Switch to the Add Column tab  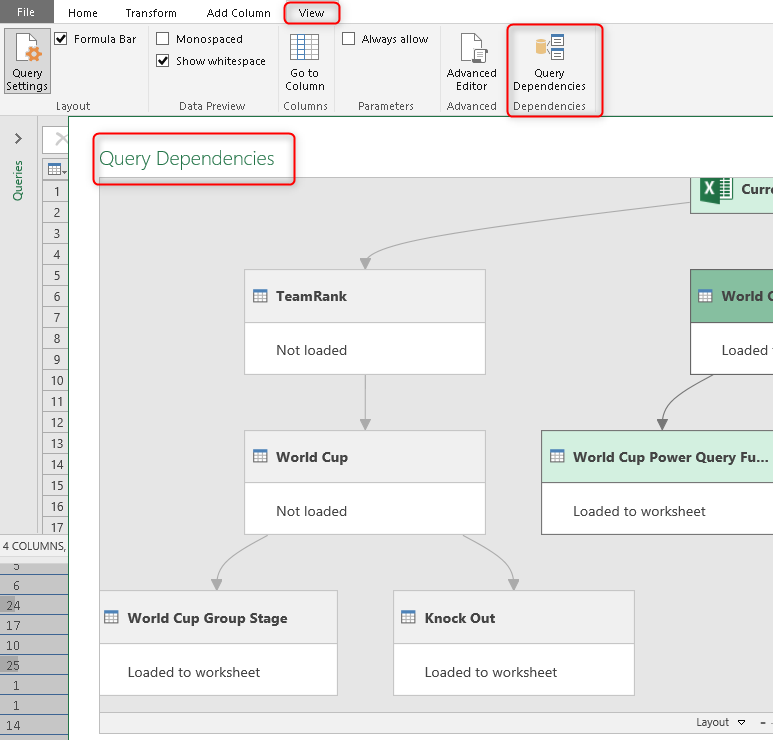click(239, 13)
